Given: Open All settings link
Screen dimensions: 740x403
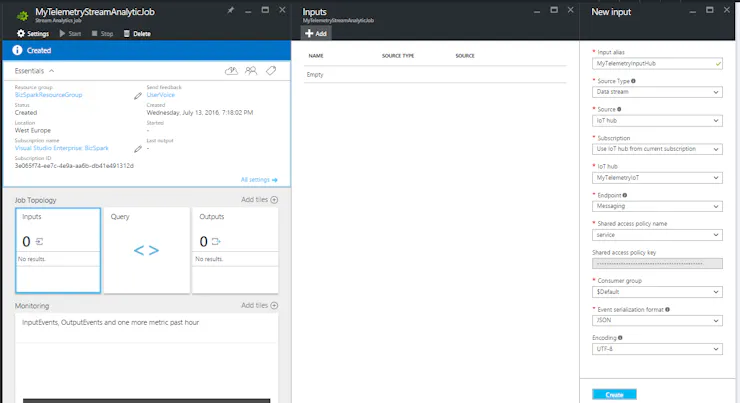Looking at the screenshot, I should [x=259, y=180].
